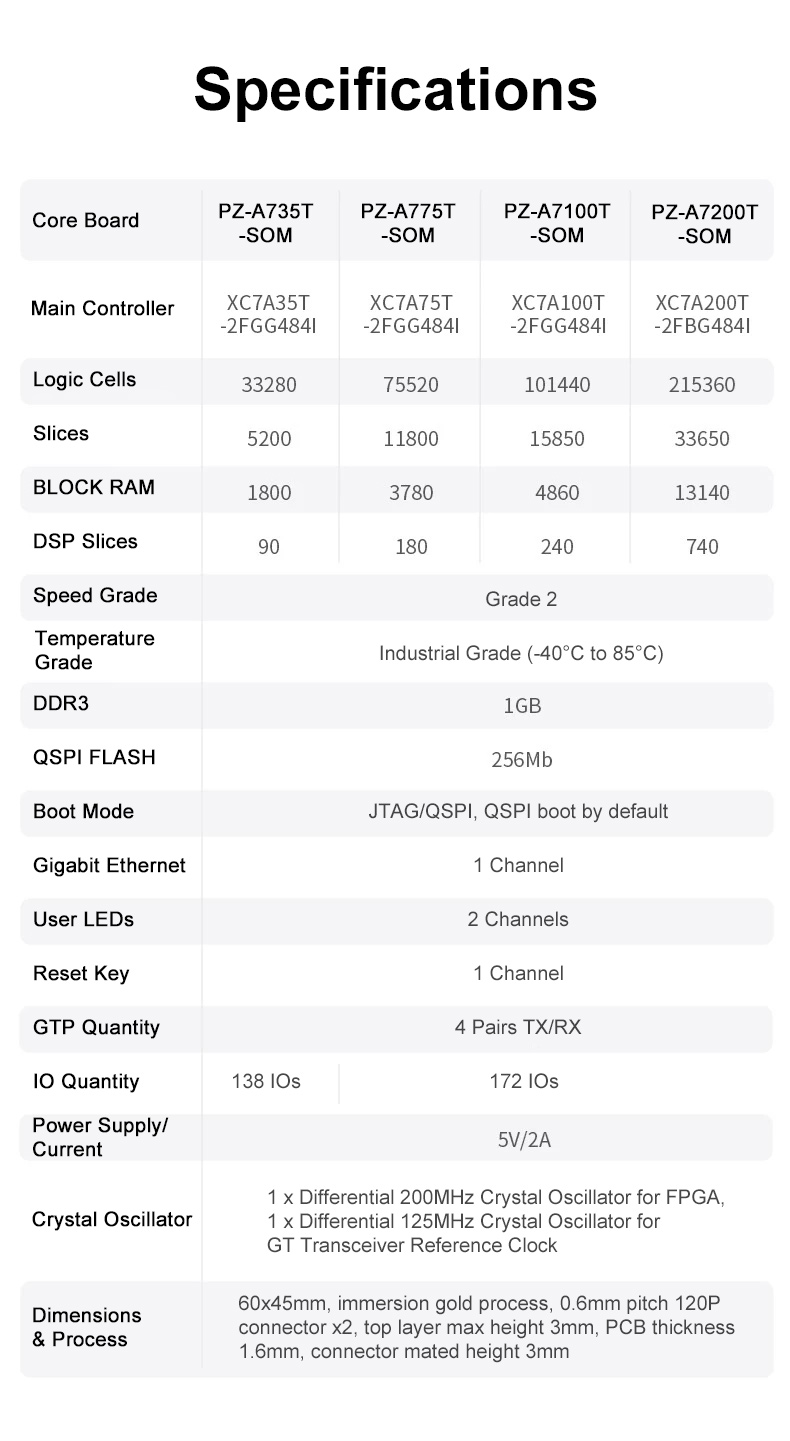This screenshot has width=790, height=1441.
Task: Click the BLOCK RAM row label
Action: 94,487
